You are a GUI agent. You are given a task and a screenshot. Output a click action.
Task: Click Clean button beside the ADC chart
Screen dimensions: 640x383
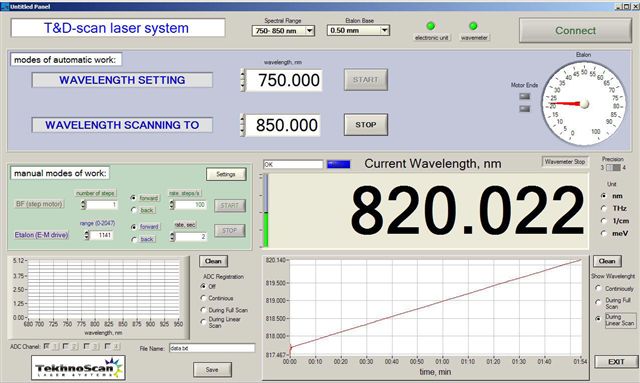coord(213,261)
